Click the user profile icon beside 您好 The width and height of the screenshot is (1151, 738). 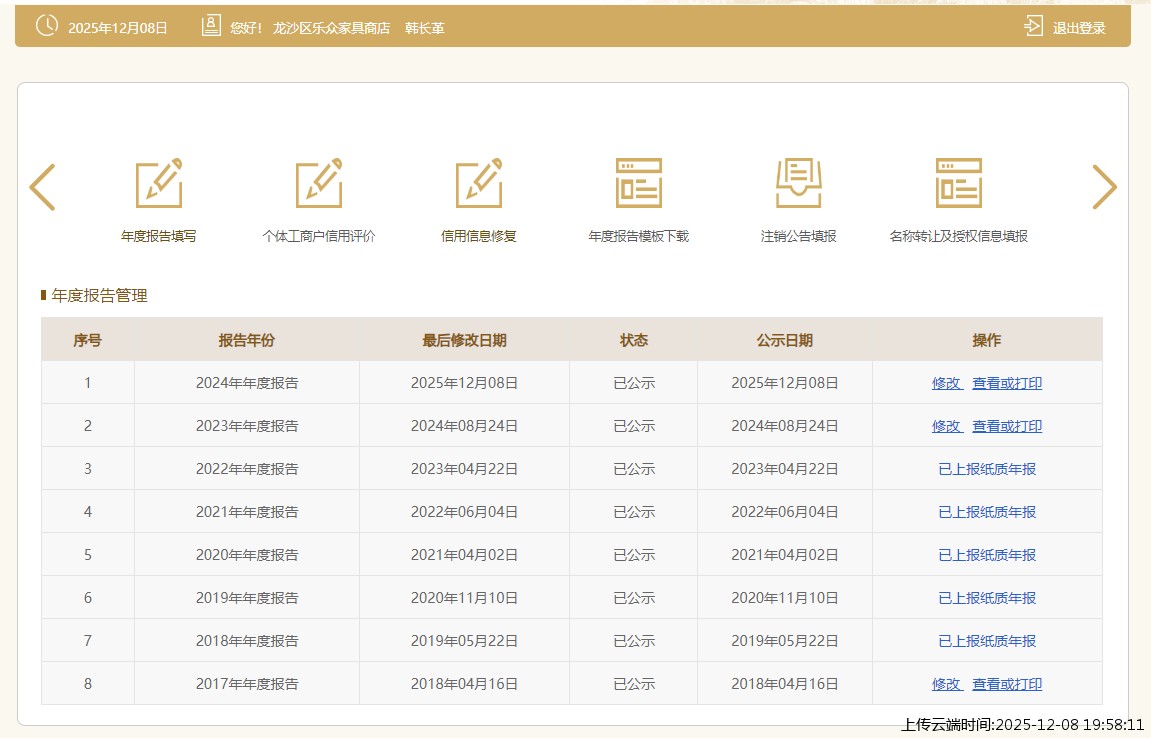pyautogui.click(x=211, y=27)
